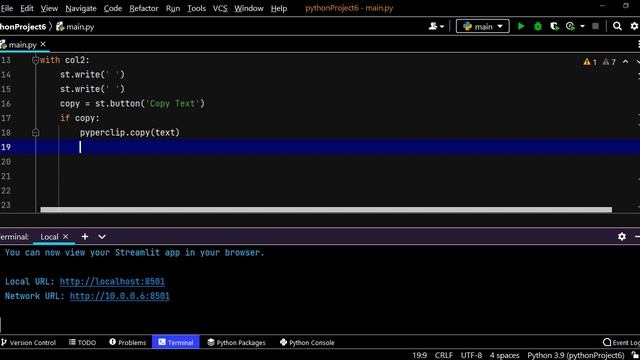Open the Refactor menu
Viewport: 640px width, 360px height.
[144, 8]
